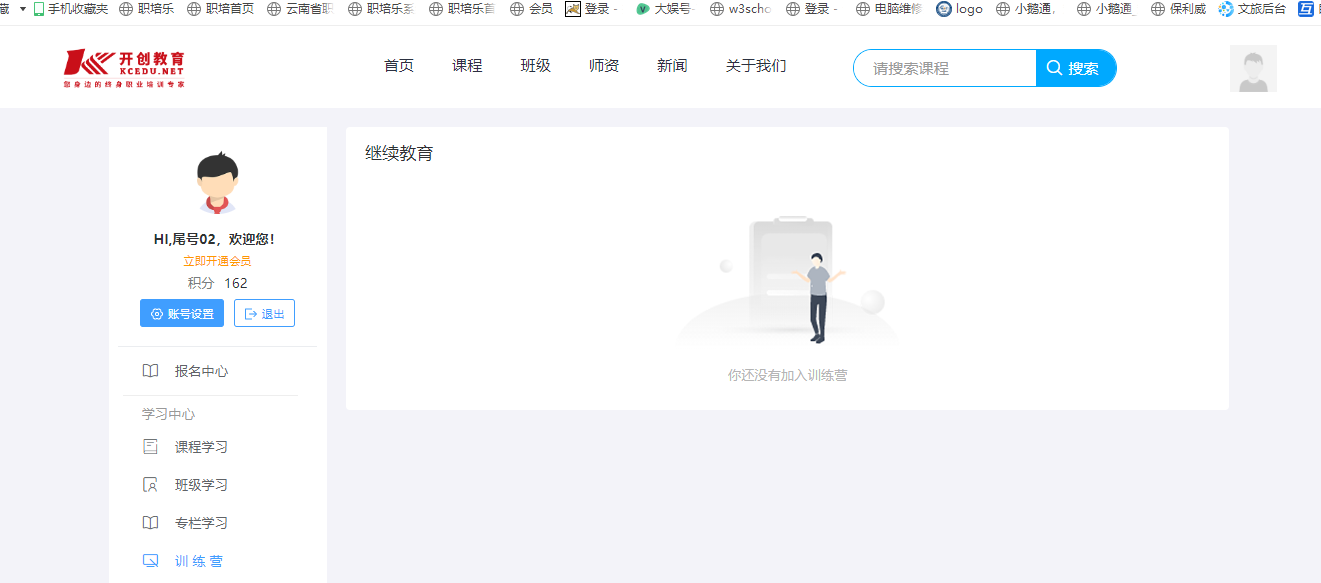Open the 保利威 bookmark

pos(1178,9)
